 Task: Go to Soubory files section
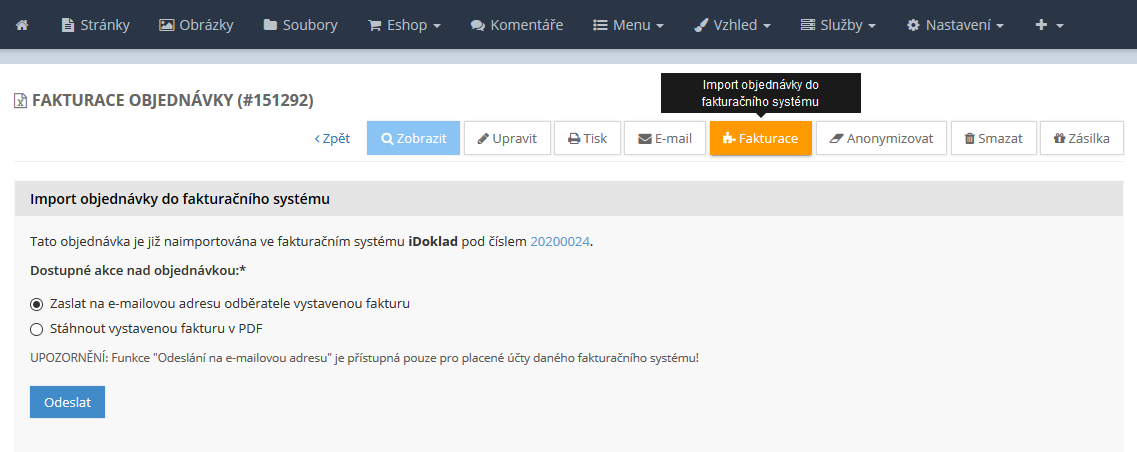point(300,25)
